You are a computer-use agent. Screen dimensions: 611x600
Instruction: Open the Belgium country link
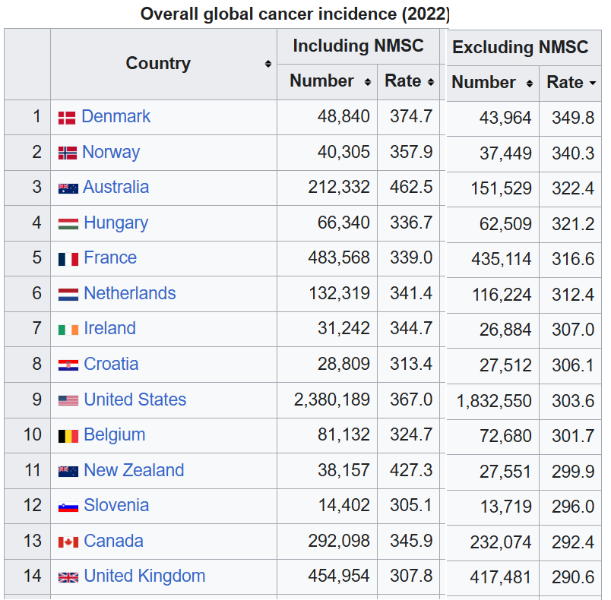pyautogui.click(x=115, y=434)
